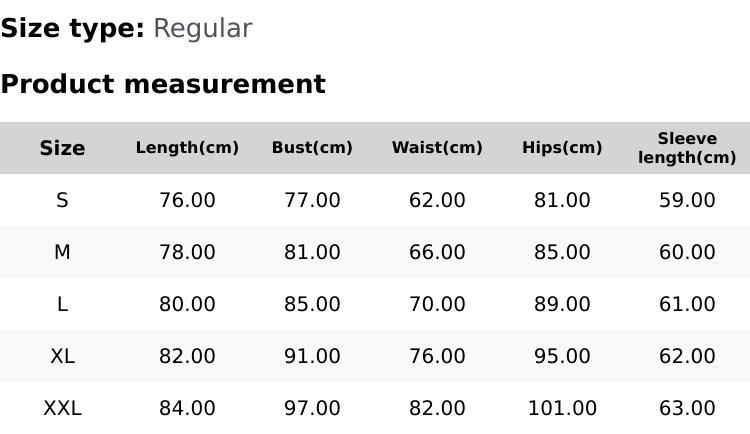750x434 pixels.
Task: Click the Bust(cm) column header
Action: (x=312, y=147)
